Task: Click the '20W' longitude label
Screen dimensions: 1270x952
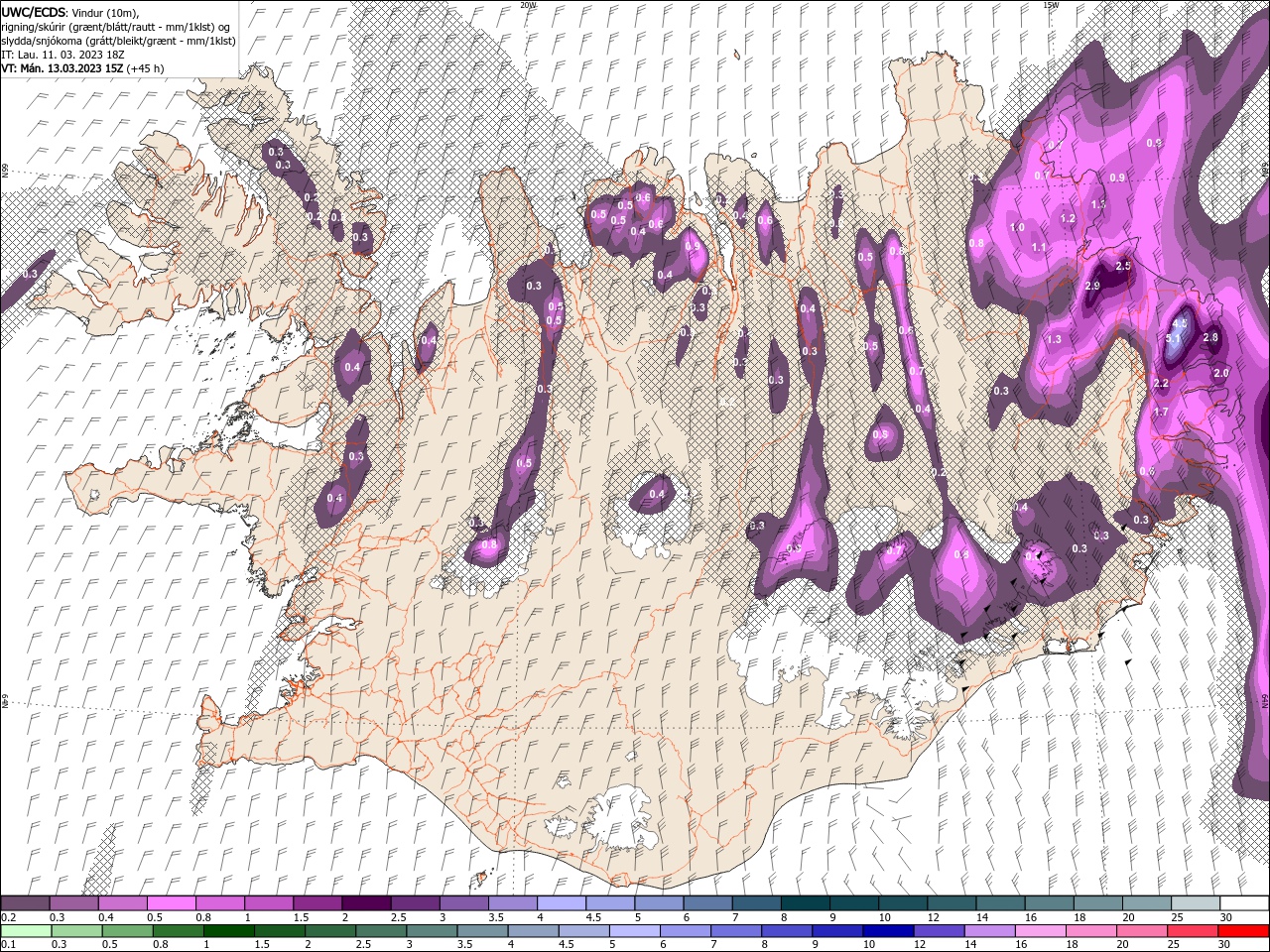Action: click(528, 5)
